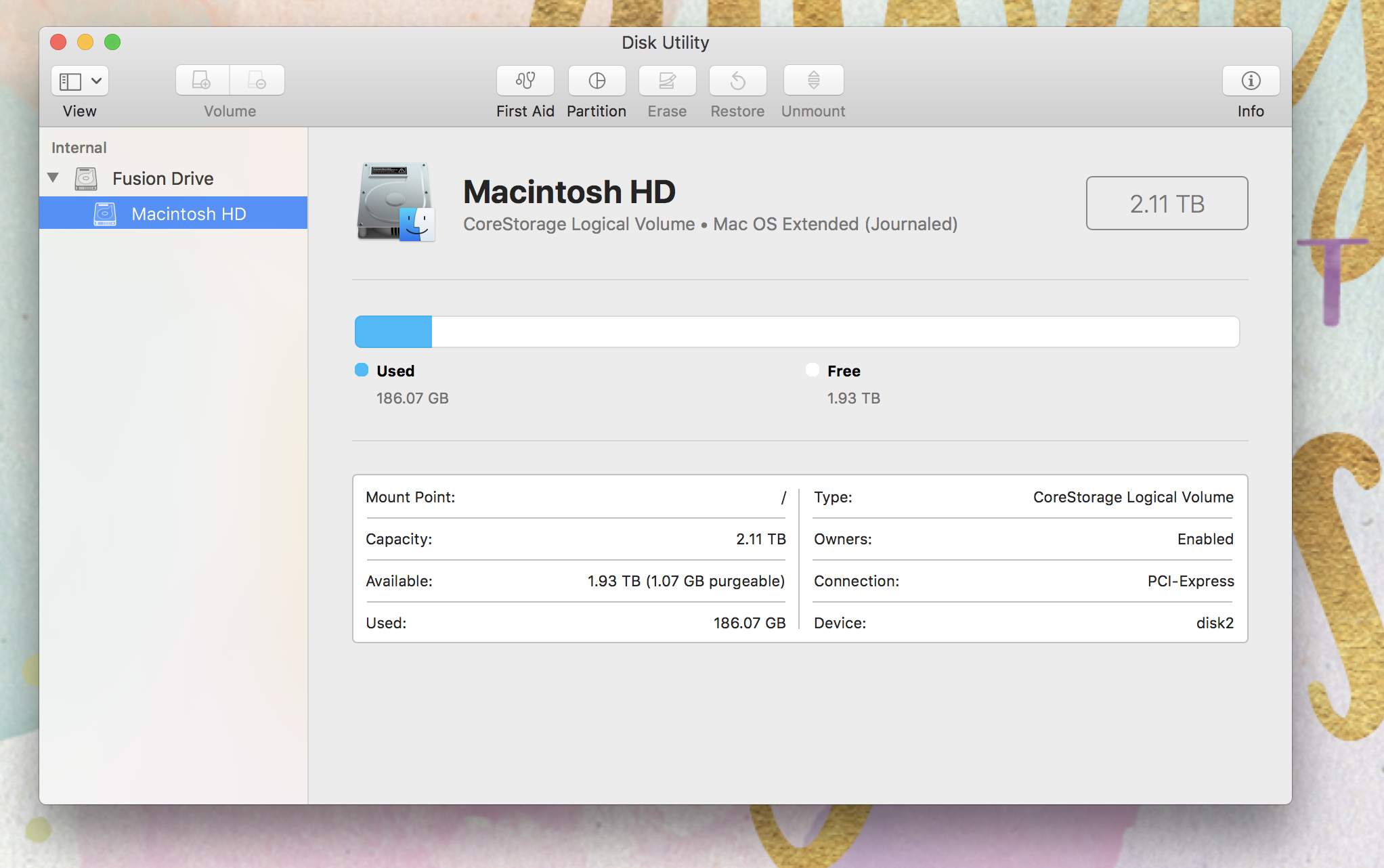Open the Info inspector button
1384x868 pixels.
click(x=1250, y=81)
